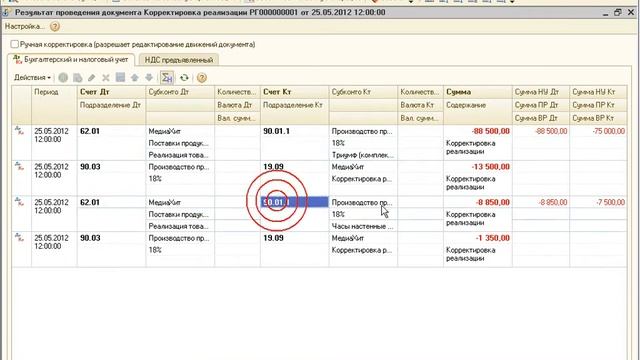Open the Действия dropdown menu
The image size is (640, 360).
[x=32, y=78]
